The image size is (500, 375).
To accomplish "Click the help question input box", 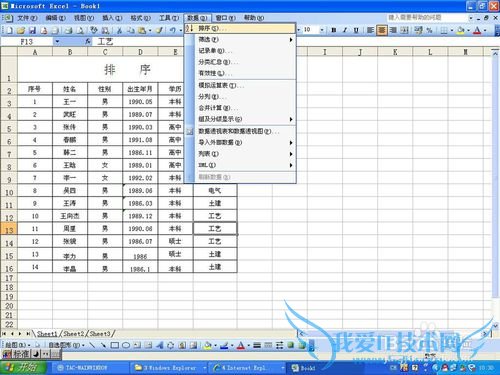I will (427, 17).
